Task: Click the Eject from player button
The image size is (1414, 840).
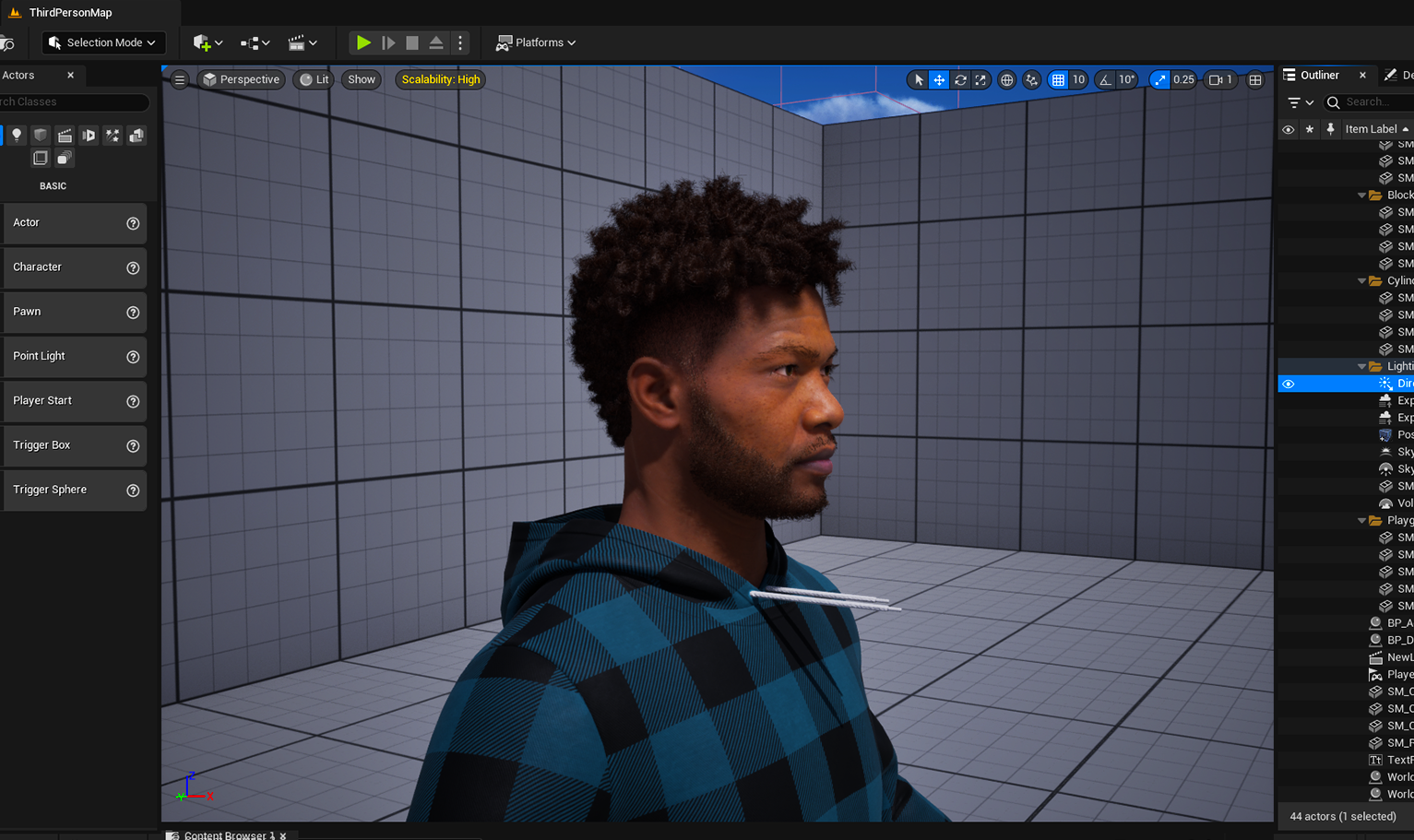Action: (436, 42)
